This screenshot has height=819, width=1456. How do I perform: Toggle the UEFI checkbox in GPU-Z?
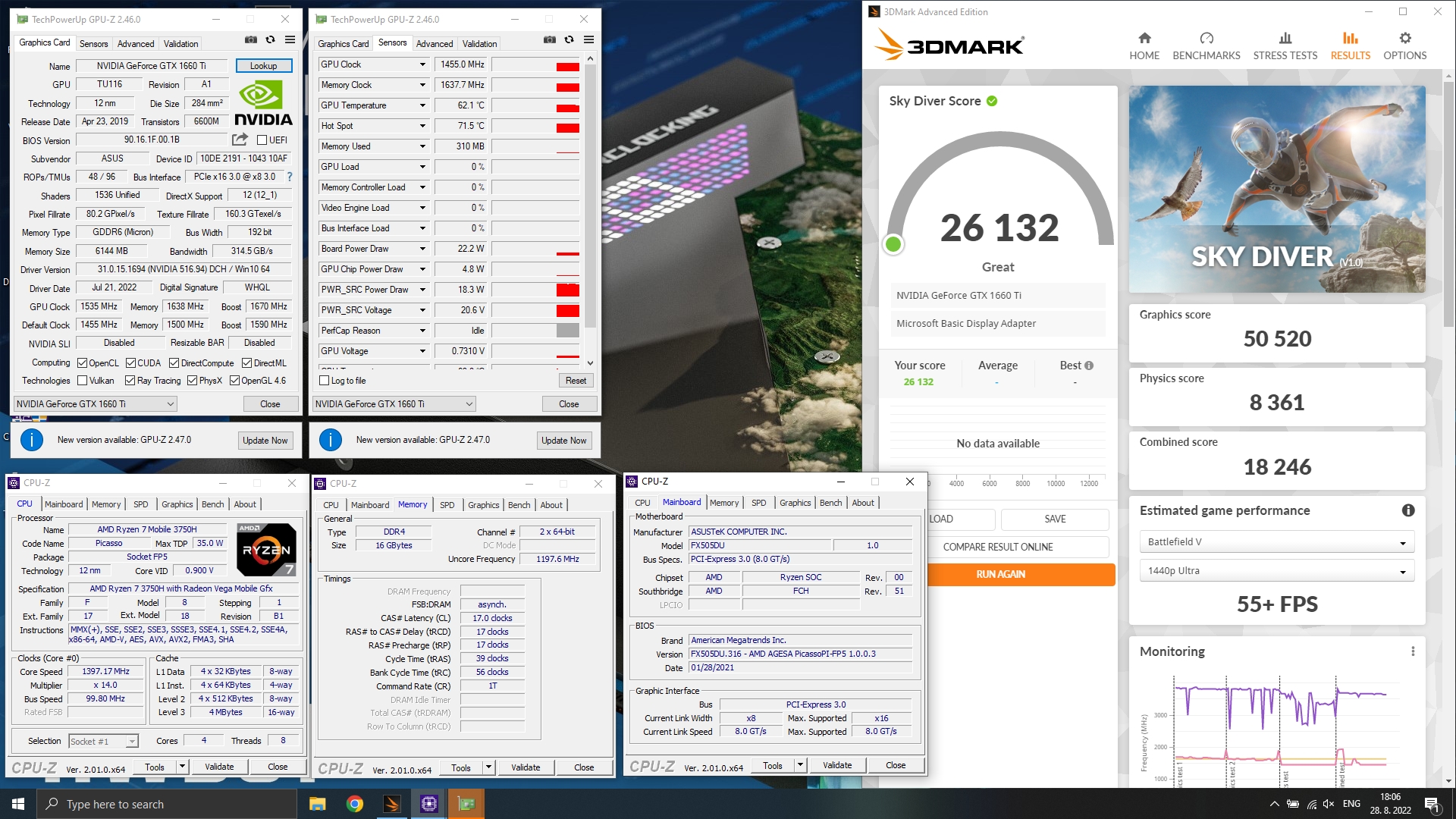(262, 140)
